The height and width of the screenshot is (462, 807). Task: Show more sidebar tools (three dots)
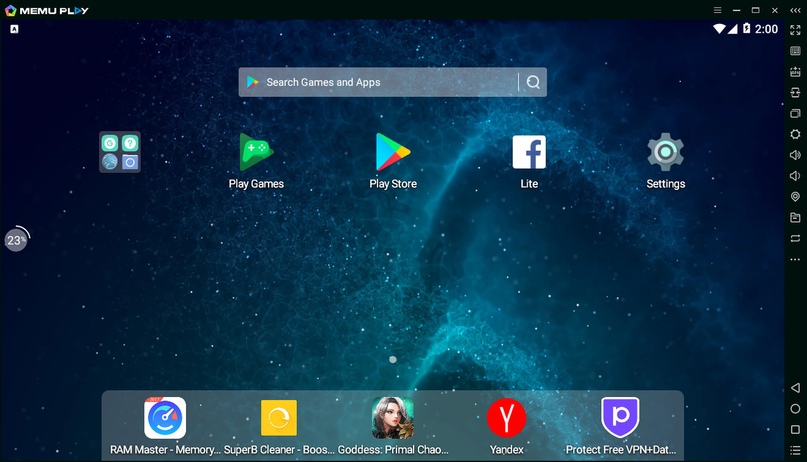[x=795, y=259]
